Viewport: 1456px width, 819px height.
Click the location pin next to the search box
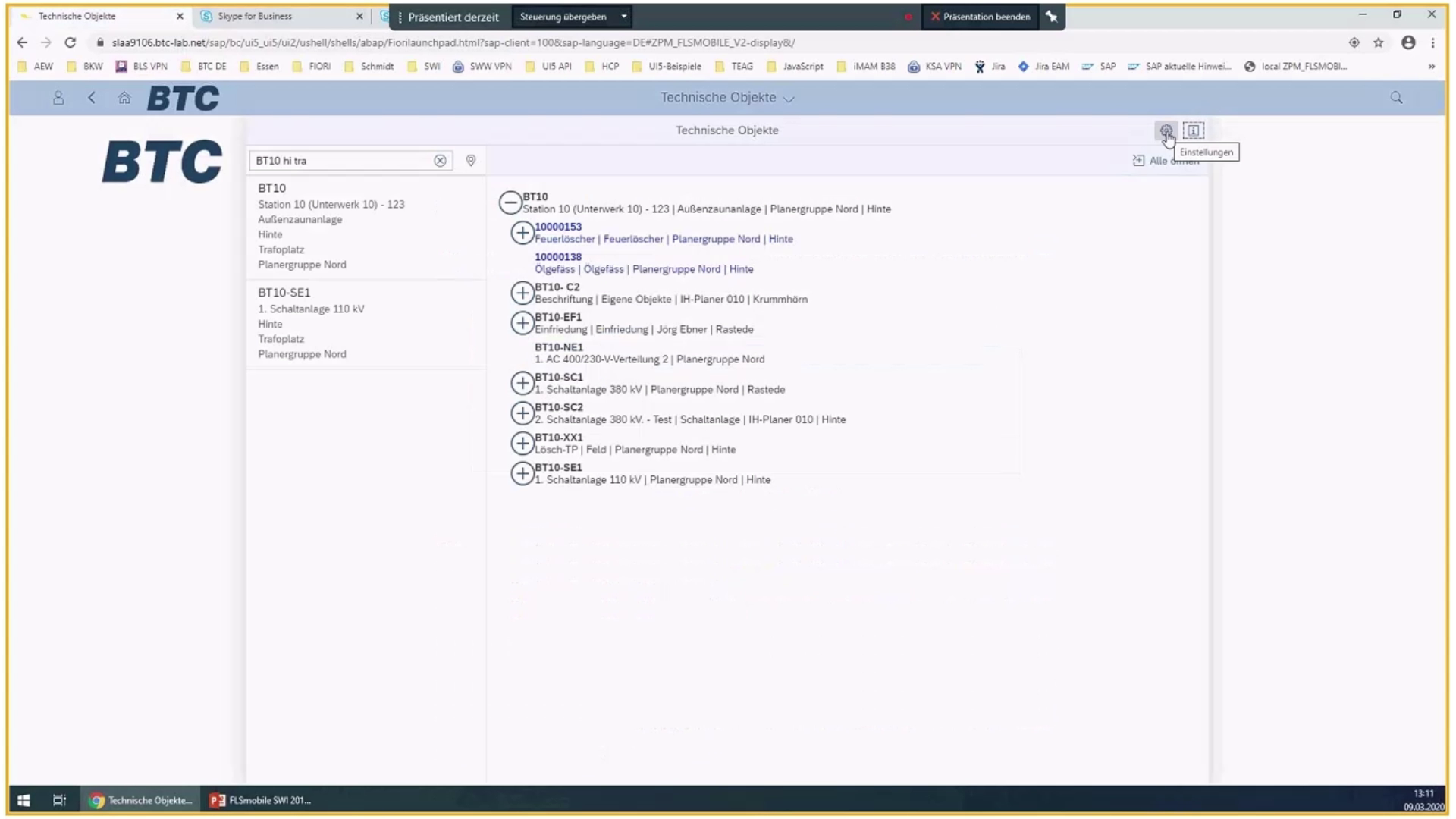[x=470, y=161]
